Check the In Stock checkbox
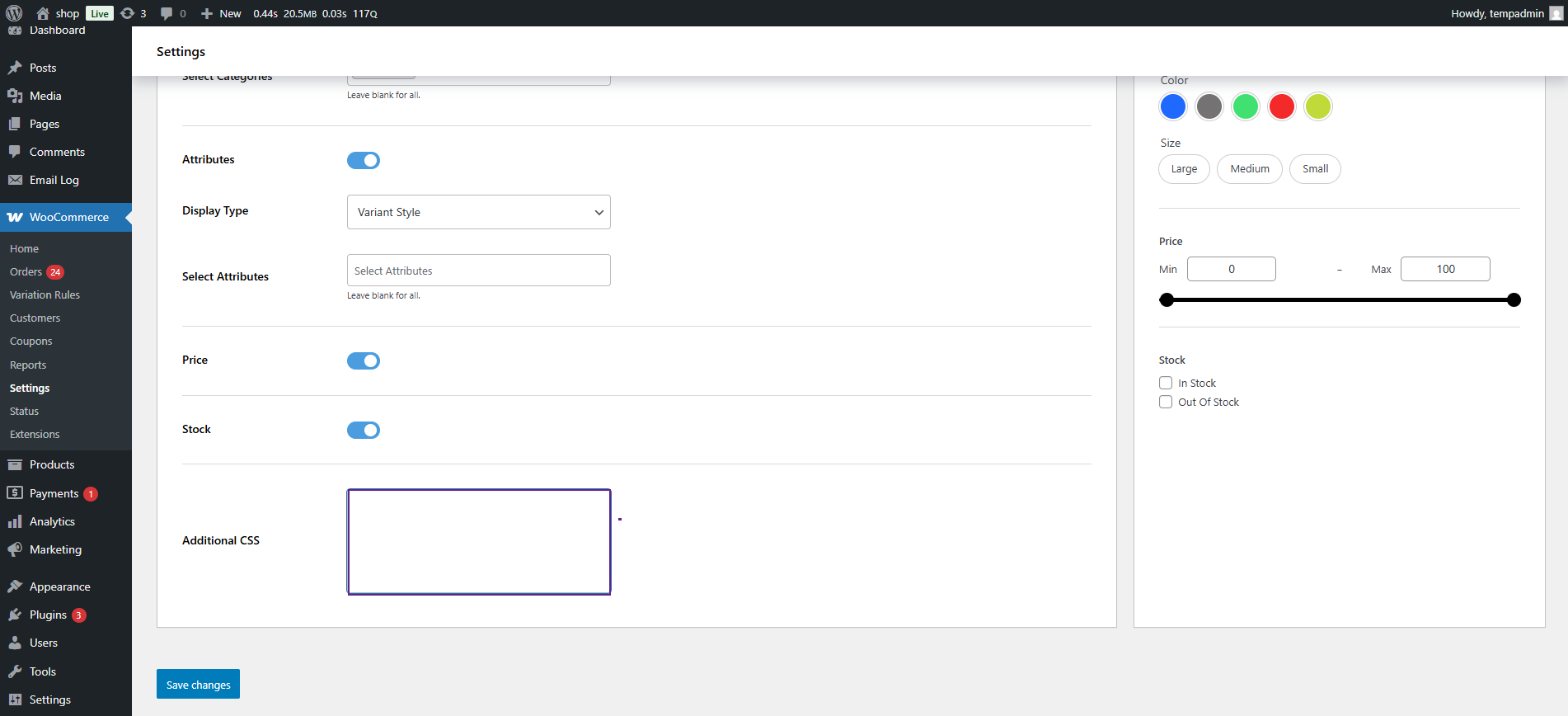The image size is (1568, 716). coord(1166,383)
